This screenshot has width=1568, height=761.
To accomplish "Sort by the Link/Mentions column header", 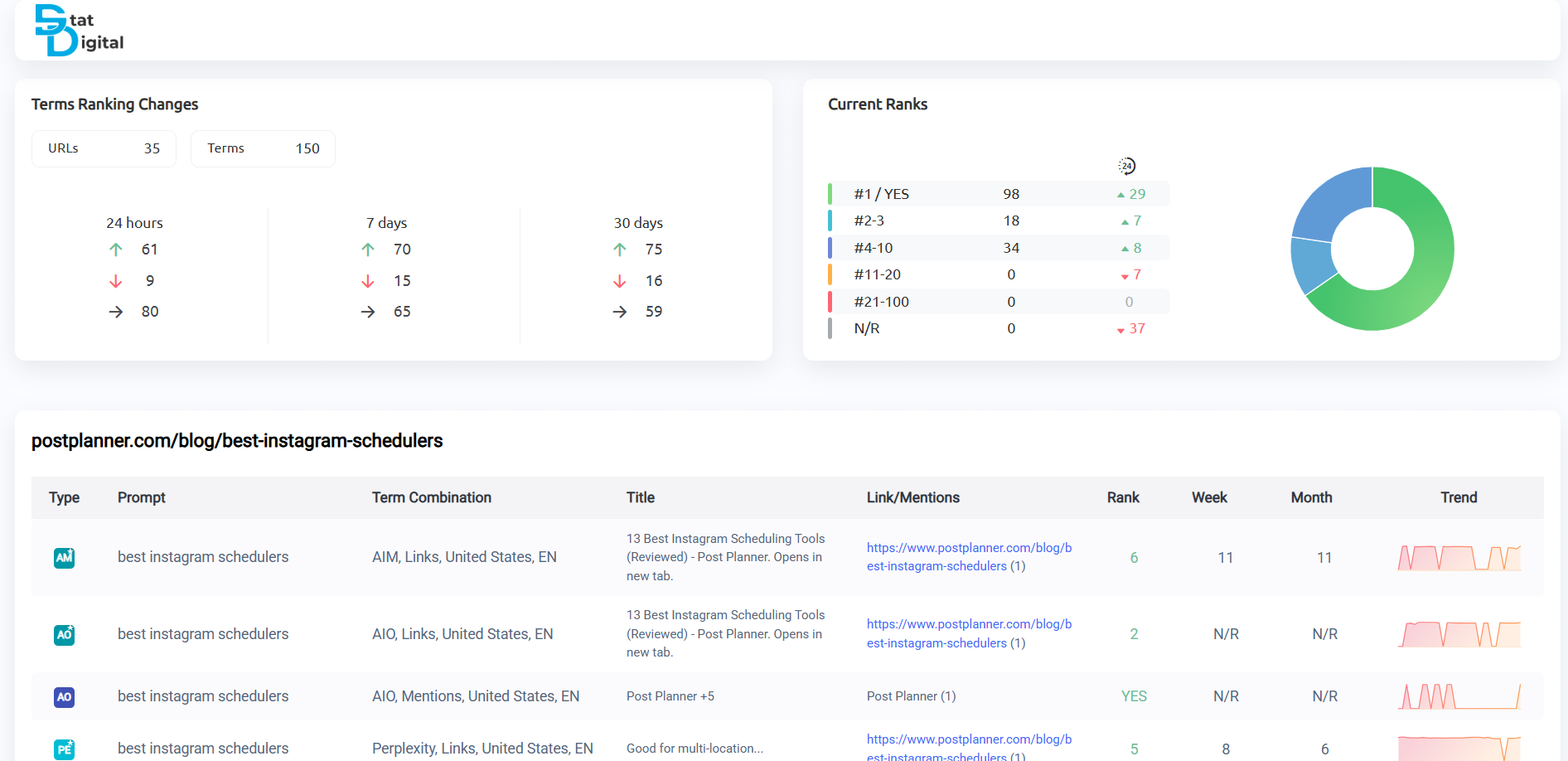I will click(x=913, y=497).
